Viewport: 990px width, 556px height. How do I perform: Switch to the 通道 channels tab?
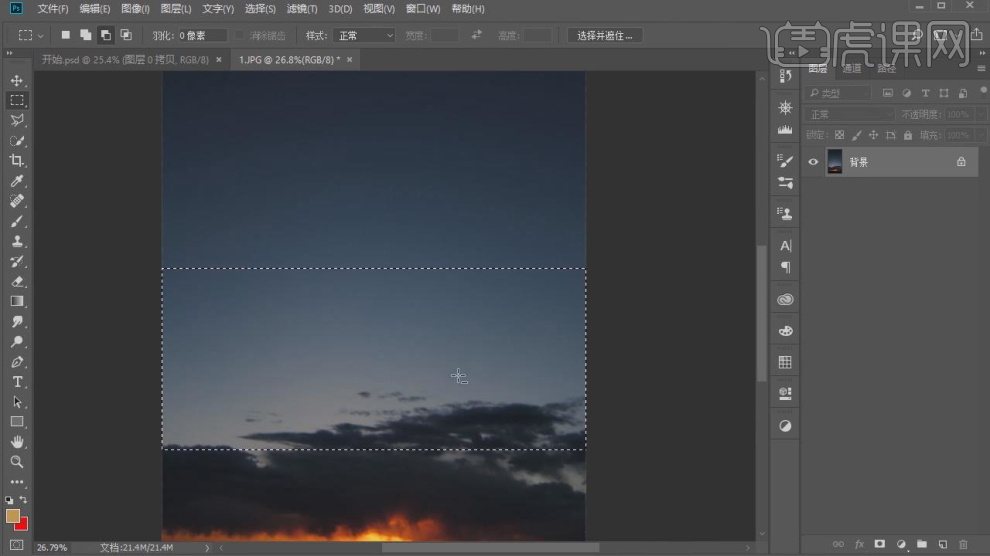[852, 69]
